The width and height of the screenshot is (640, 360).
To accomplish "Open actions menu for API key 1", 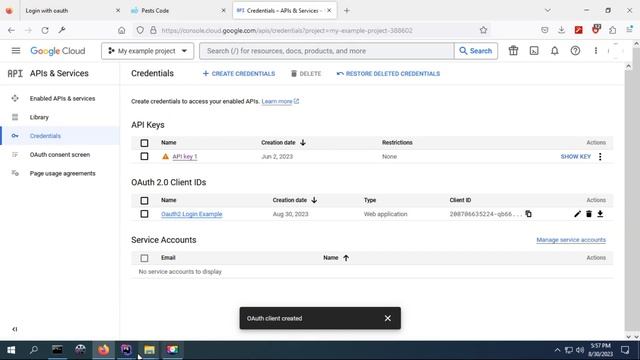I will pyautogui.click(x=600, y=156).
